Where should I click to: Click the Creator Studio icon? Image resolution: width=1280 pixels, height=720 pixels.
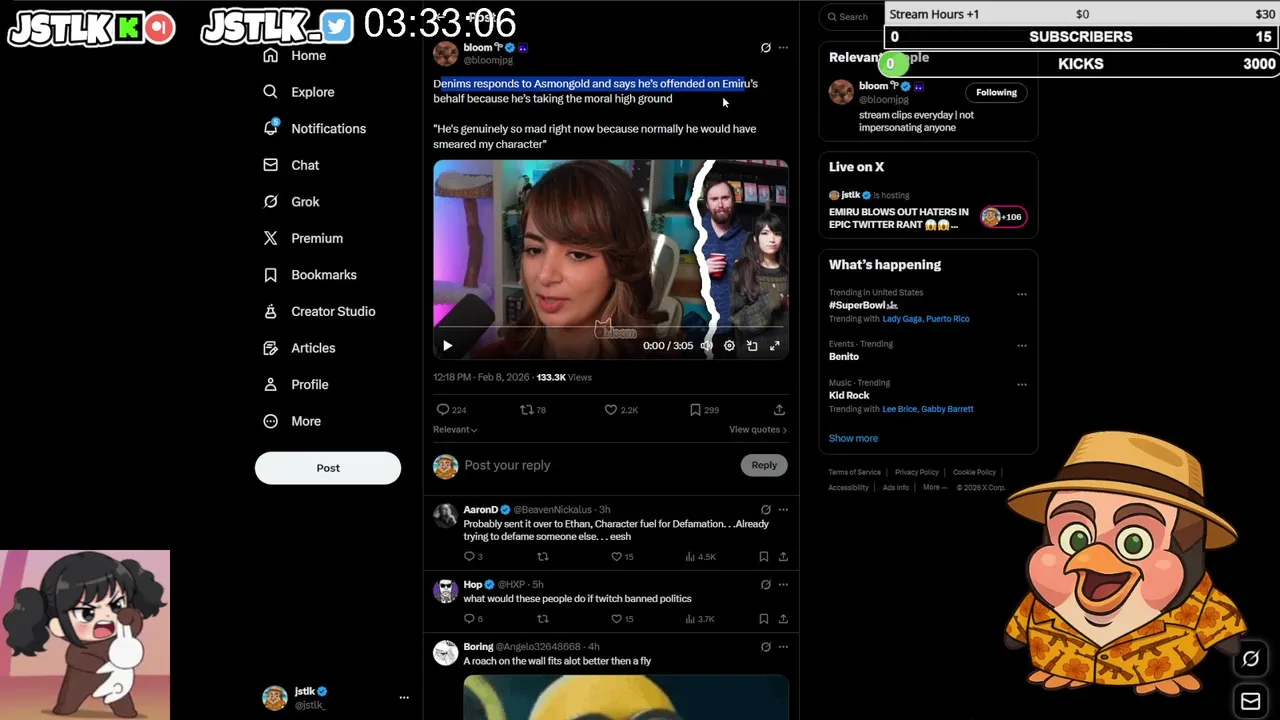click(270, 311)
